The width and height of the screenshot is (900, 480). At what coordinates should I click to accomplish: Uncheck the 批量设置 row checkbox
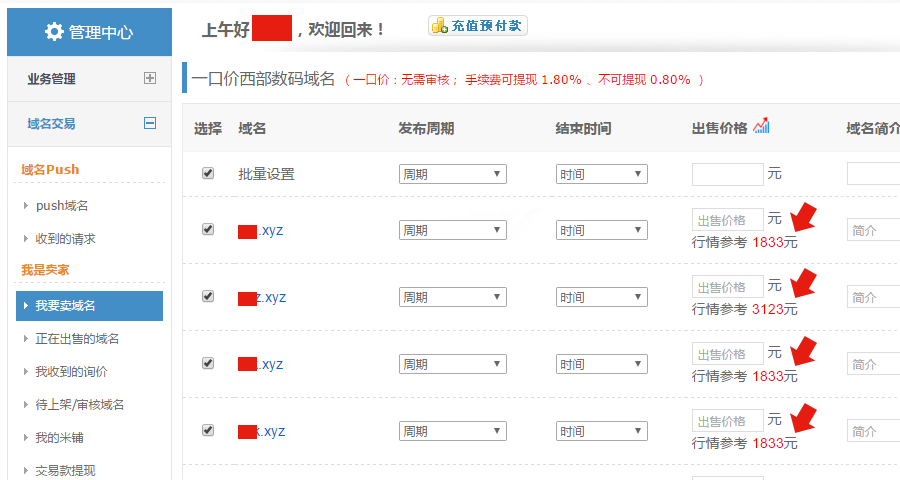tap(208, 173)
